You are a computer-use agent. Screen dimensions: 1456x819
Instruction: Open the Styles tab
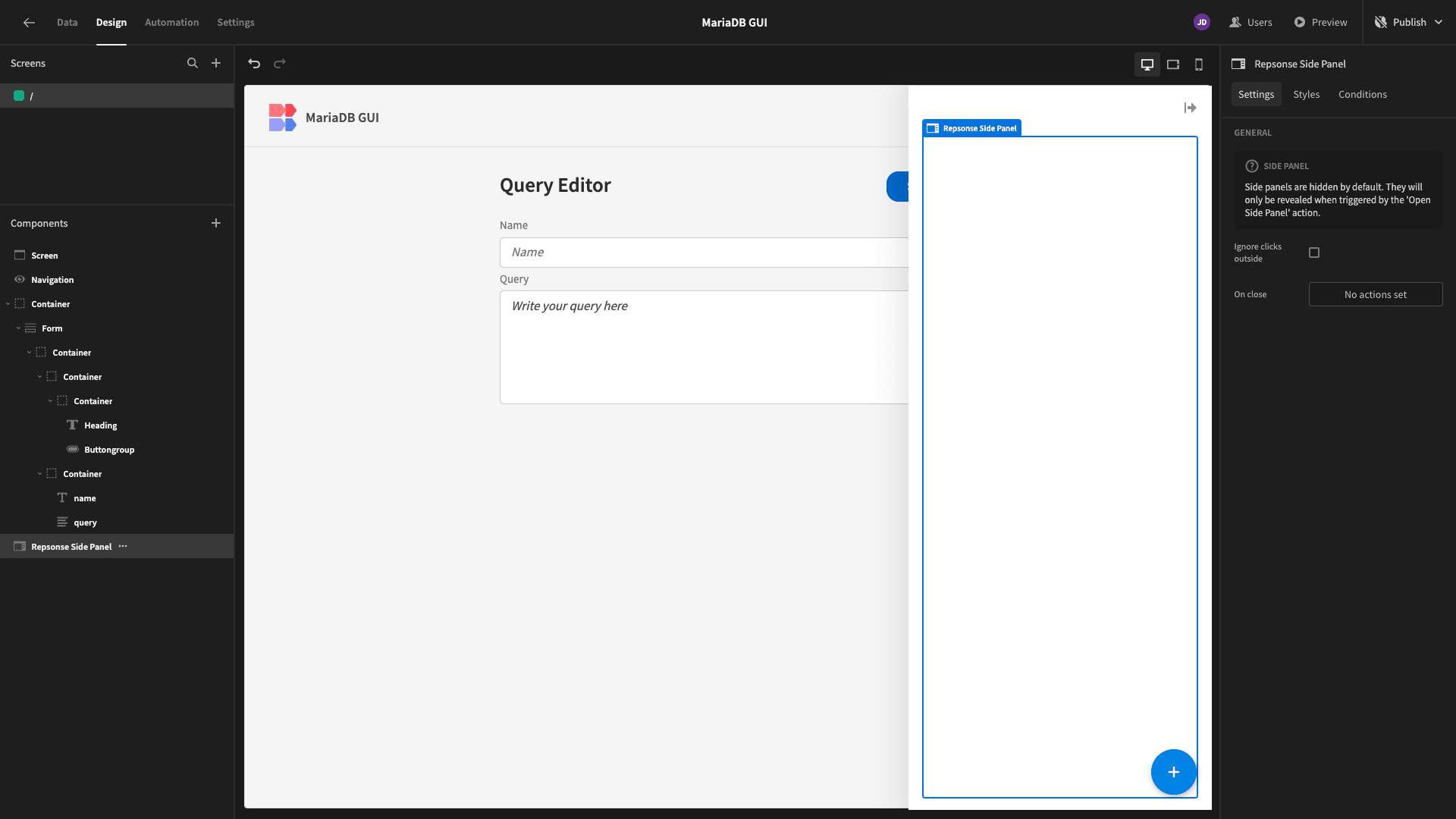[x=1306, y=94]
